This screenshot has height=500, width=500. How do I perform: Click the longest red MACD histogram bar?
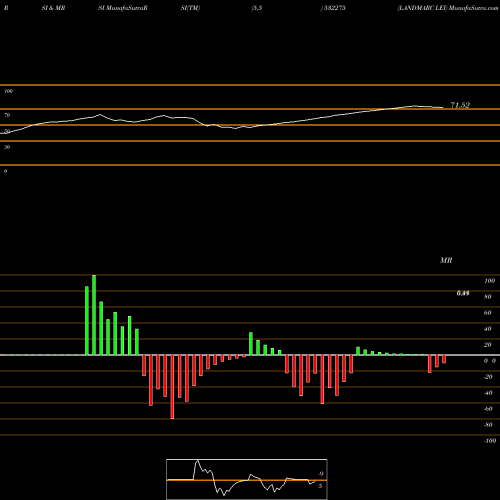(x=172, y=387)
